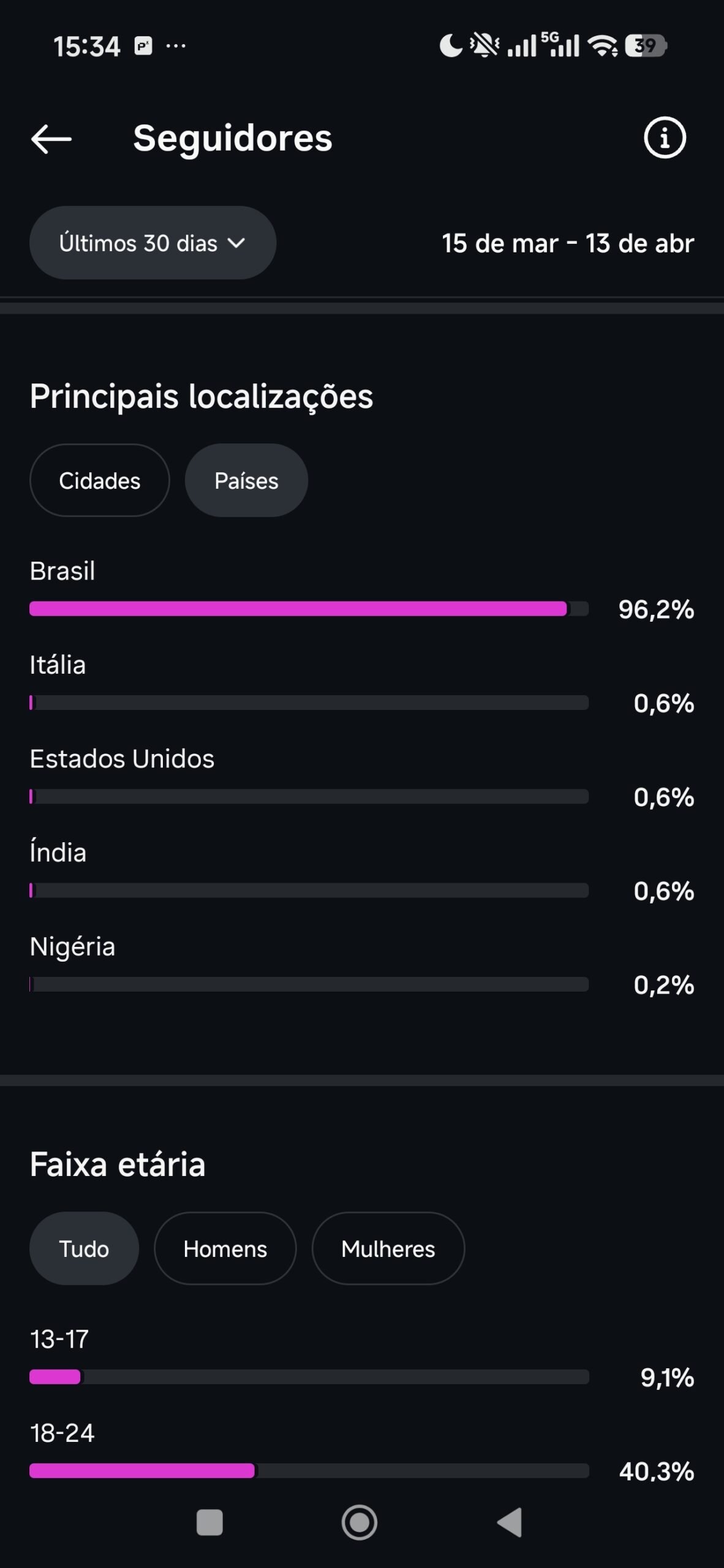Switch to the Tudo age tab
The width and height of the screenshot is (724, 1568).
tap(84, 1249)
